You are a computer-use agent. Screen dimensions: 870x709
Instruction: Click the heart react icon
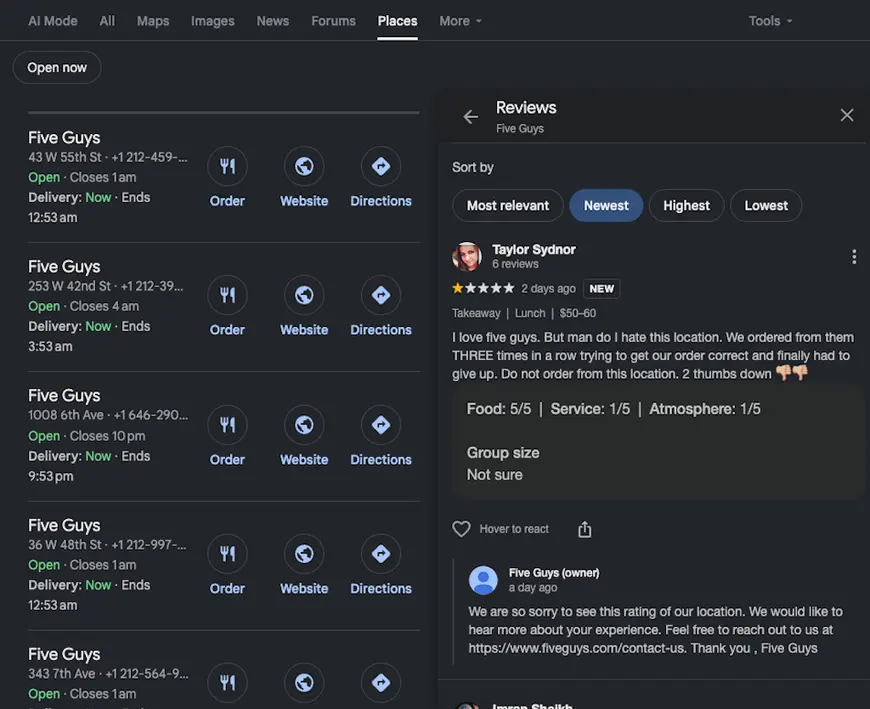coord(461,529)
